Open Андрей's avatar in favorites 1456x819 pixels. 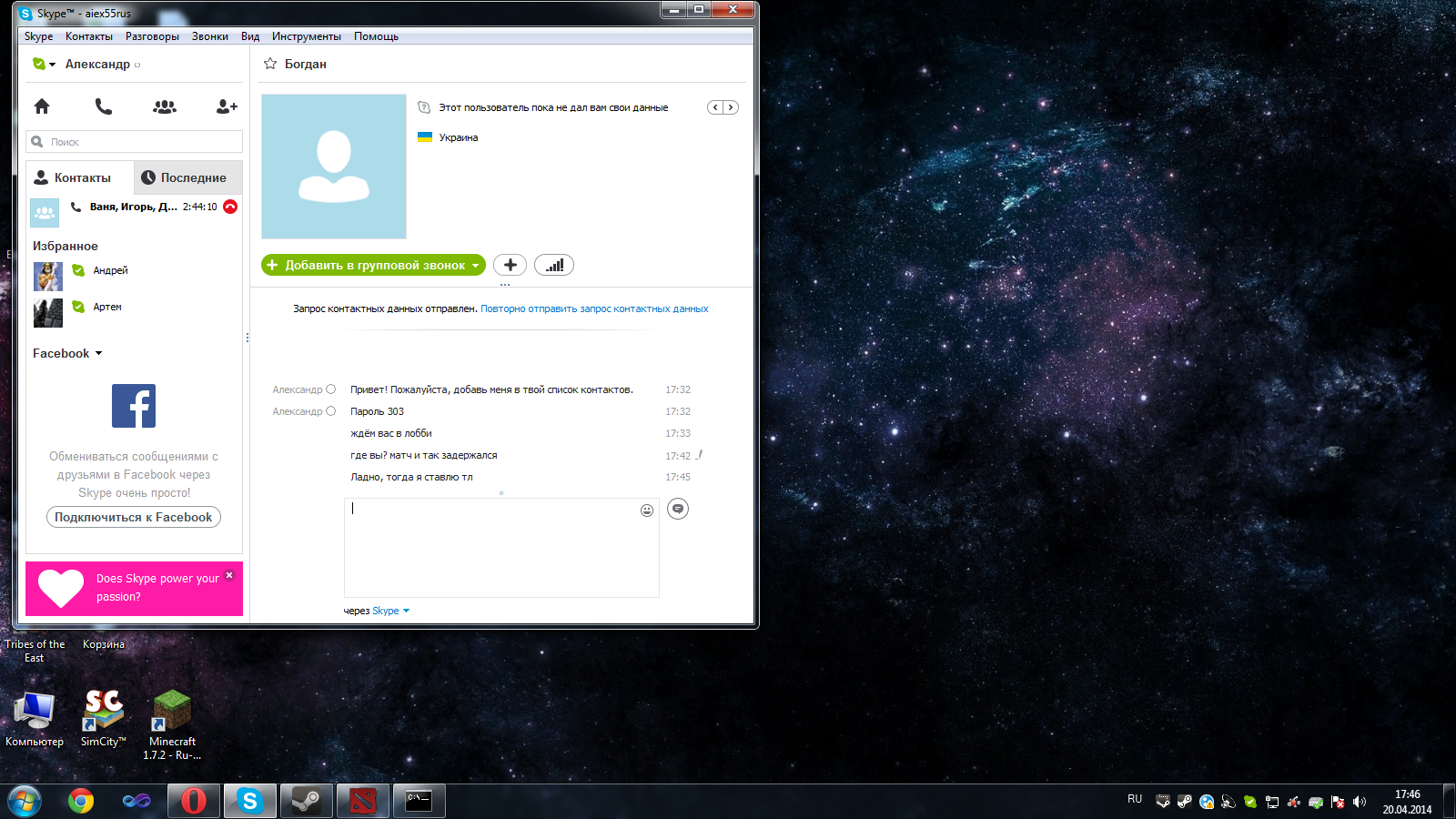48,277
